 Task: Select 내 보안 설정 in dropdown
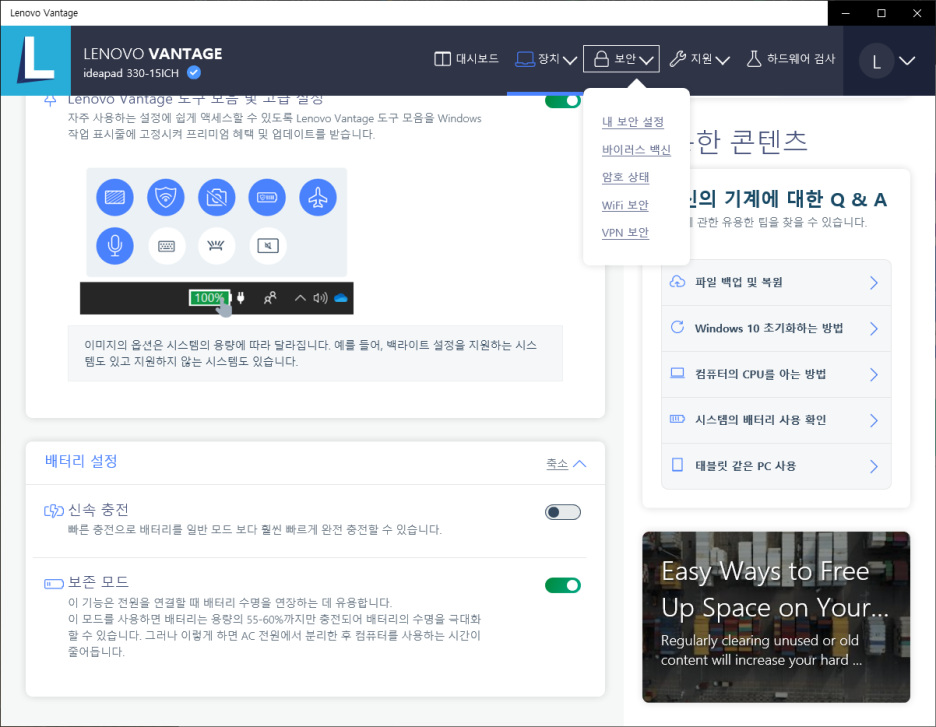(633, 122)
